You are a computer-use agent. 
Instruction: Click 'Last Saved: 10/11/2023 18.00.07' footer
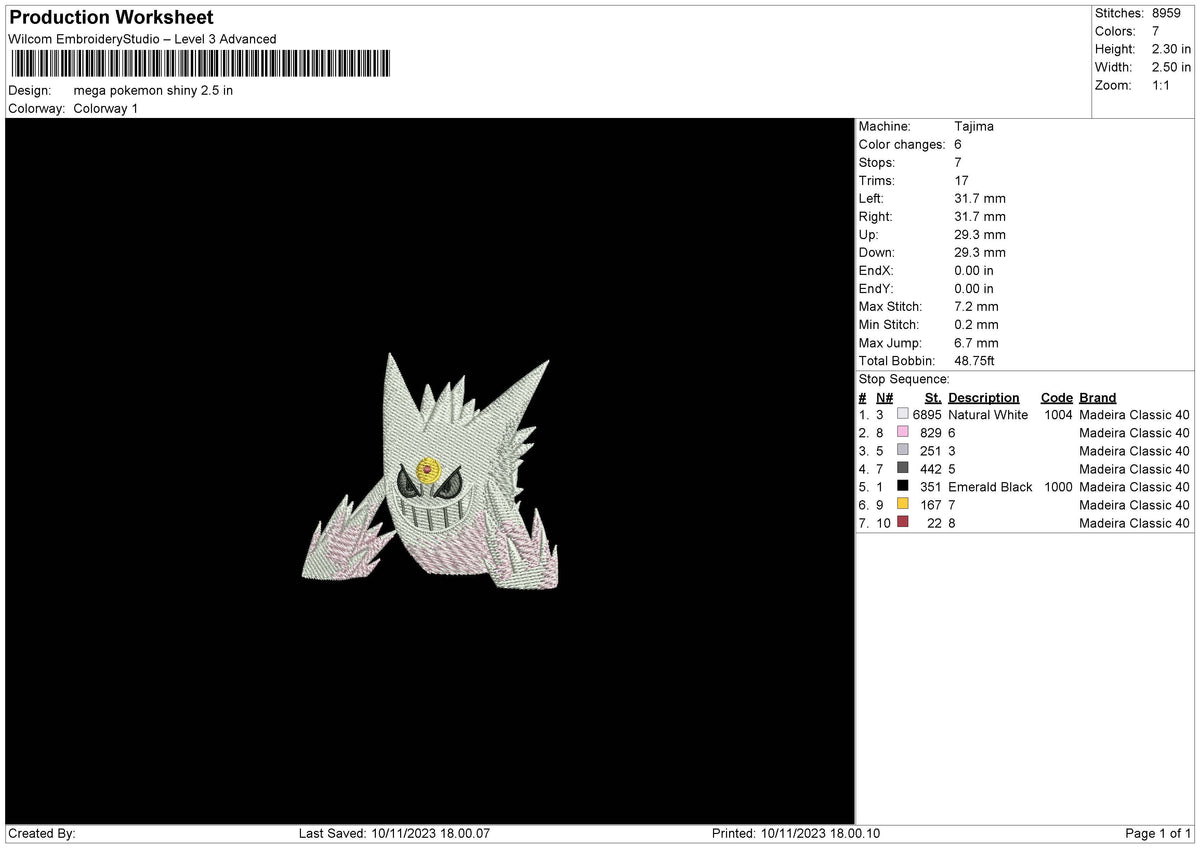(x=394, y=834)
